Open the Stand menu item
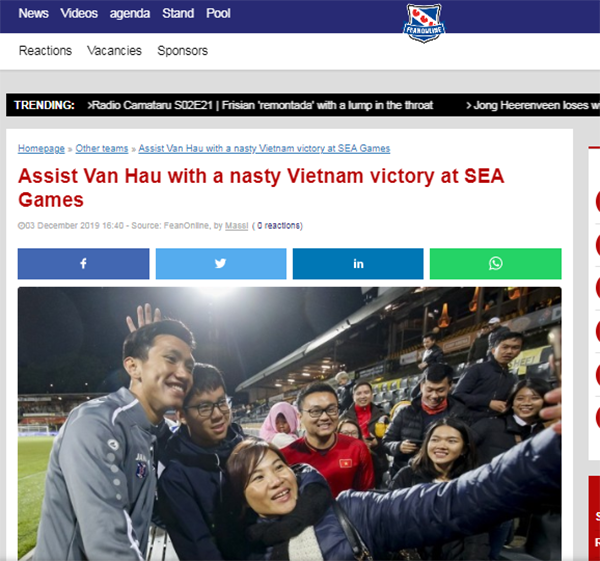The height and width of the screenshot is (561, 600). 178,13
